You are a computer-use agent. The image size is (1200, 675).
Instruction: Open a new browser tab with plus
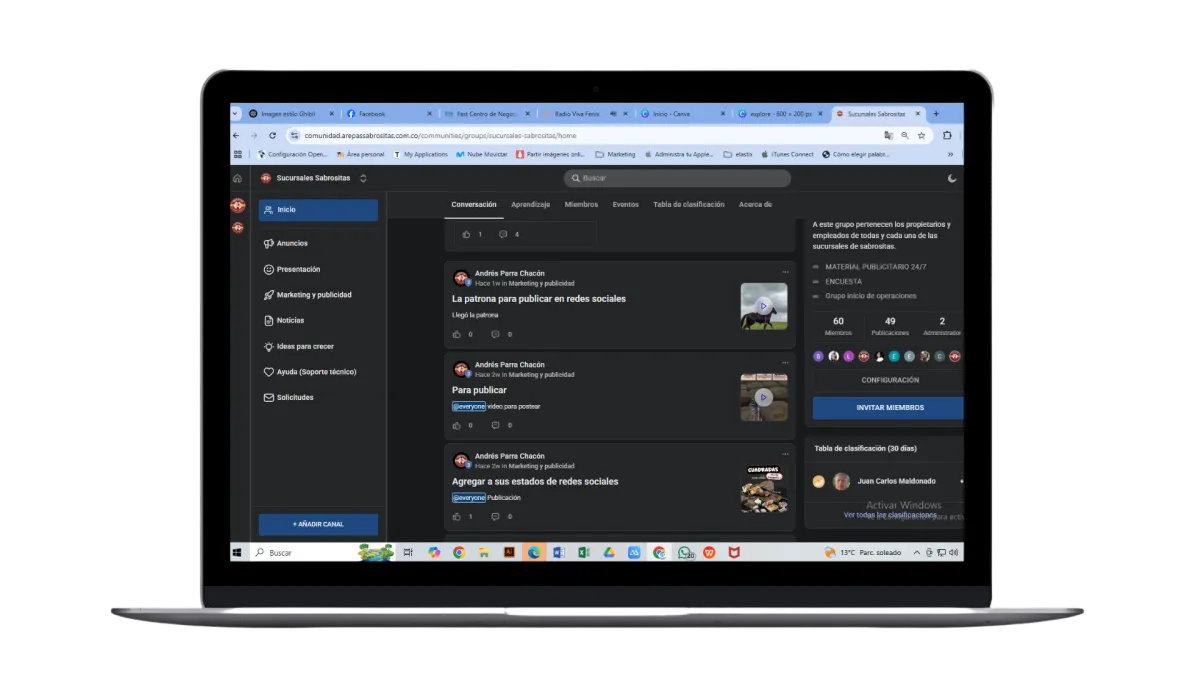point(936,114)
